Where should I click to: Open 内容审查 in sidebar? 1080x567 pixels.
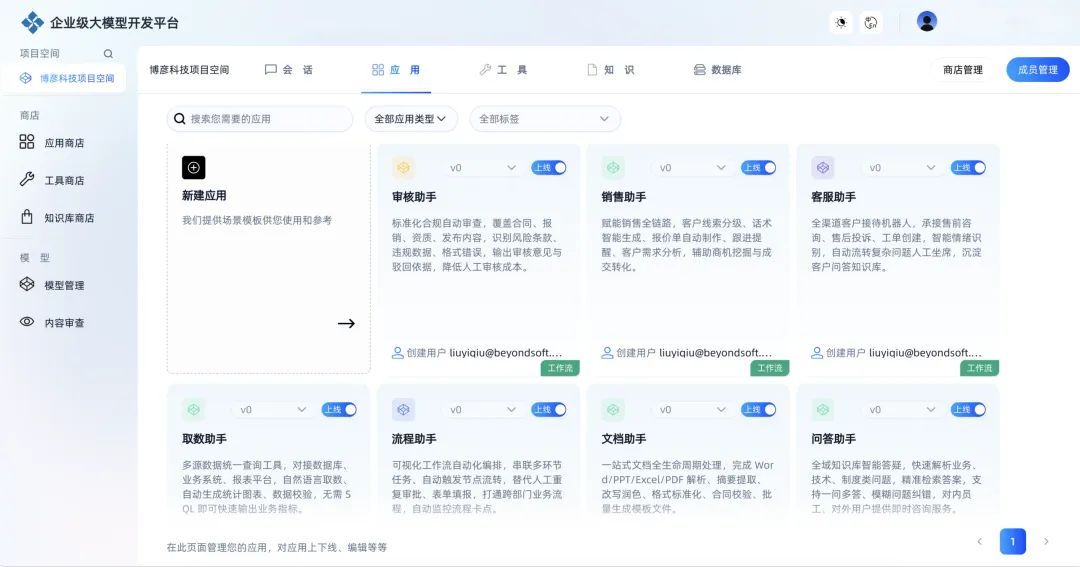point(52,322)
